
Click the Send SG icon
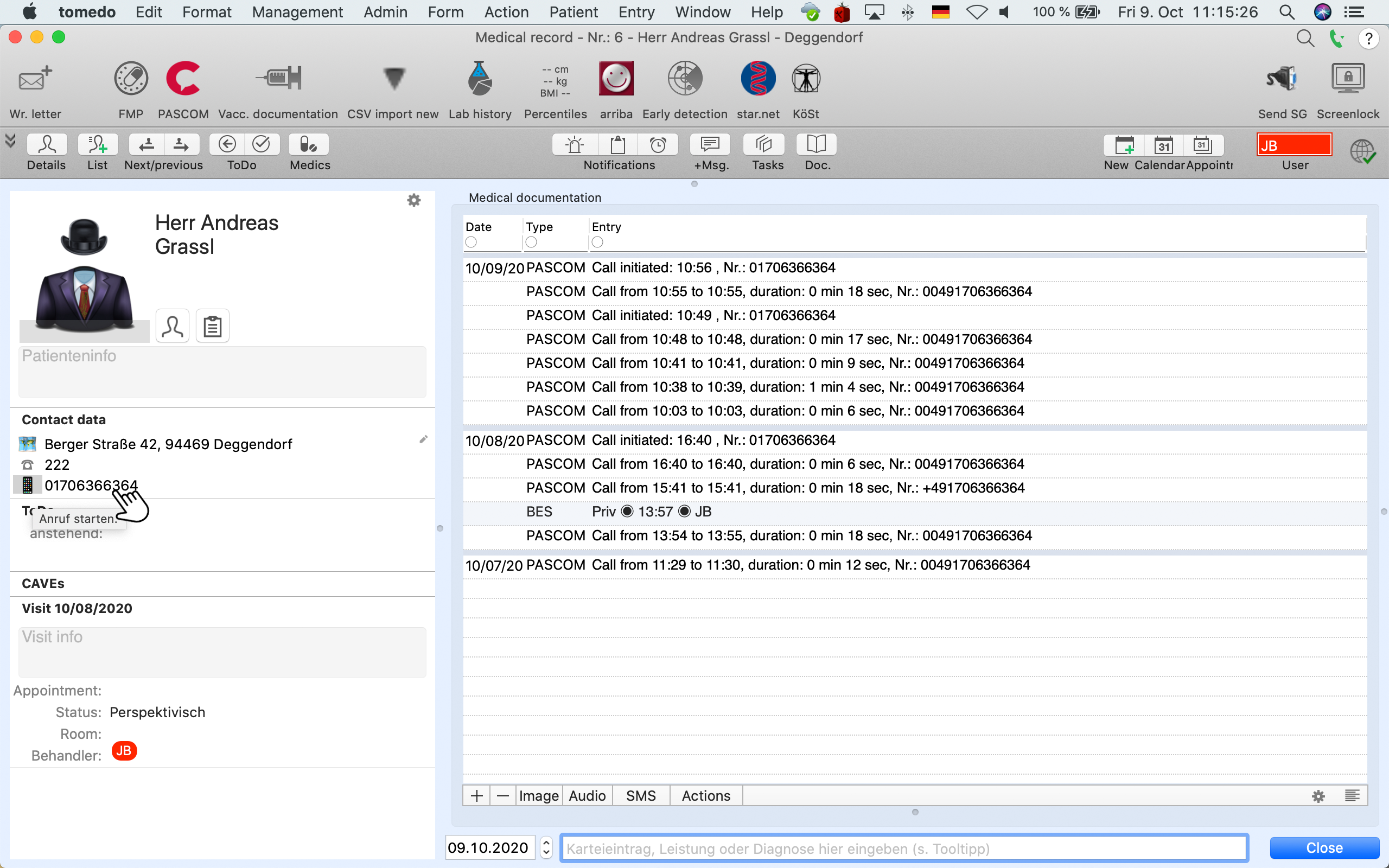pos(1282,79)
